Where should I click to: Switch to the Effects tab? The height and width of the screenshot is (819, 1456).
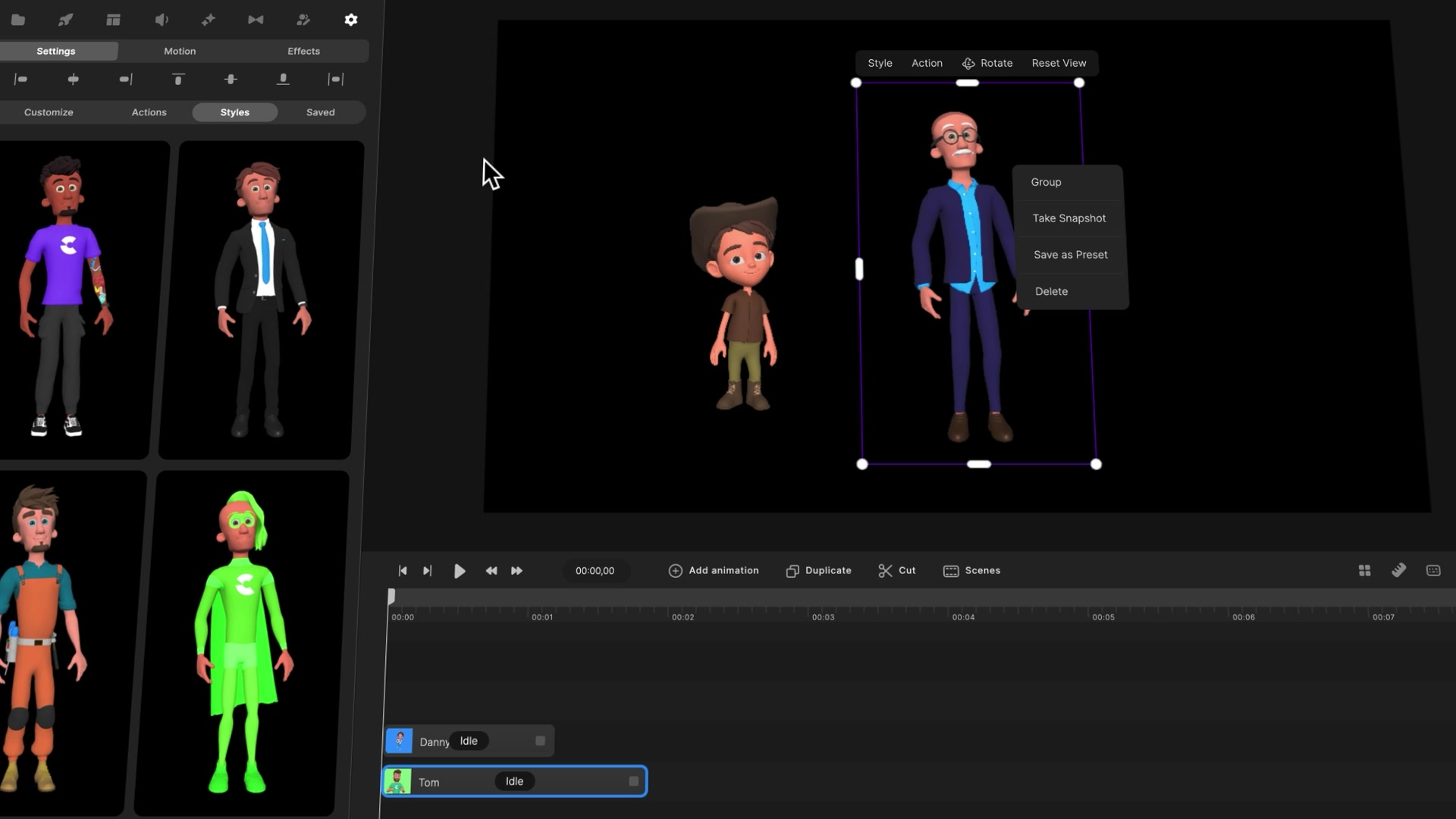tap(303, 51)
